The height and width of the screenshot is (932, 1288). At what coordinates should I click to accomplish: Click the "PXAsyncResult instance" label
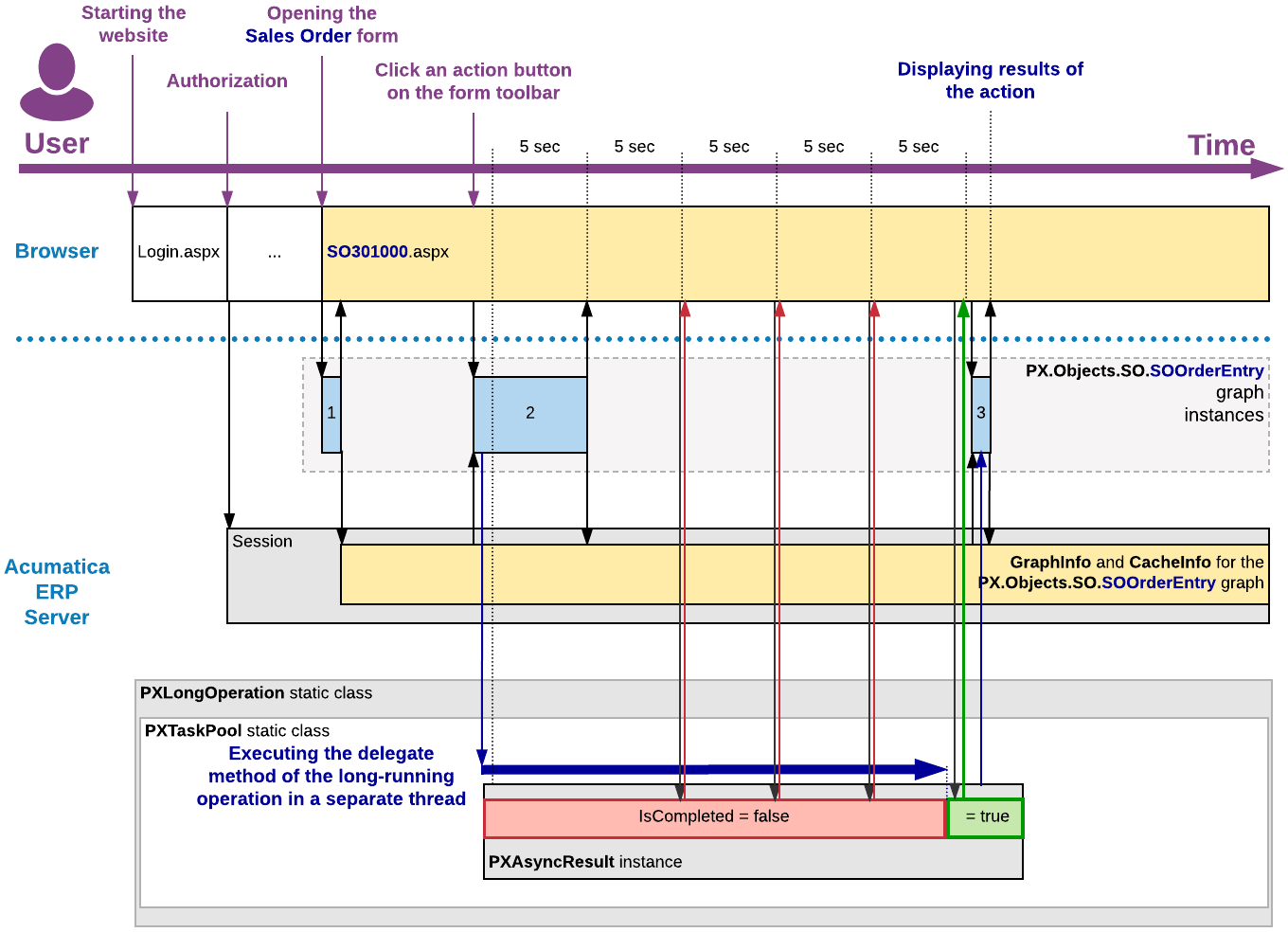click(x=585, y=862)
